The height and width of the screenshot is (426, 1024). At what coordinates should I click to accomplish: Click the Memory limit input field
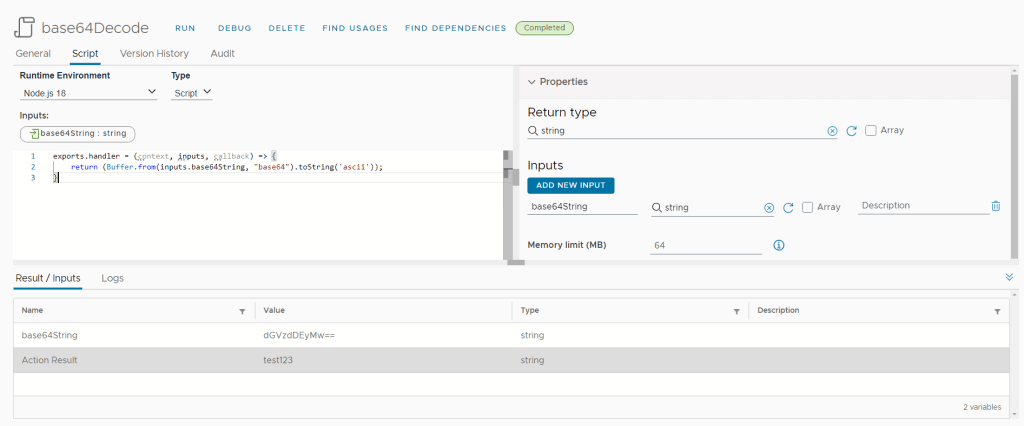(705, 245)
